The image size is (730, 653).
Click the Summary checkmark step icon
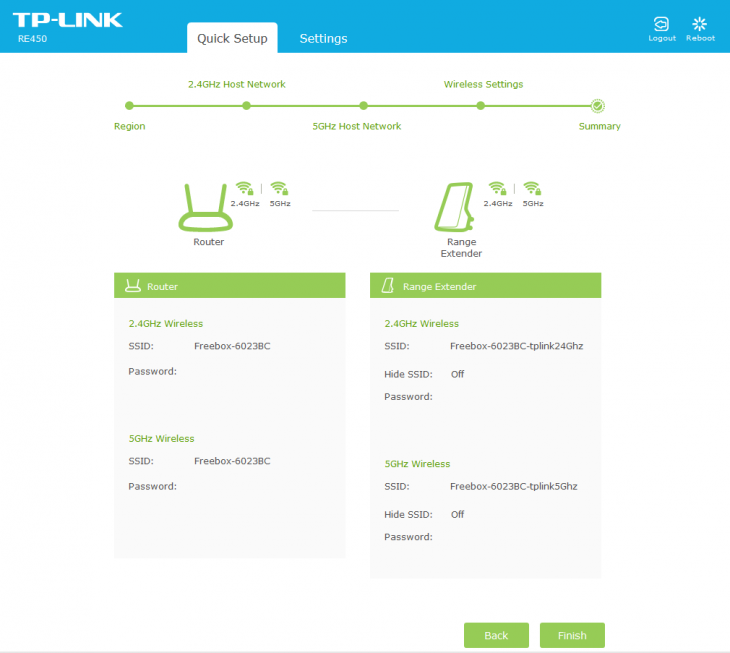[x=598, y=106]
